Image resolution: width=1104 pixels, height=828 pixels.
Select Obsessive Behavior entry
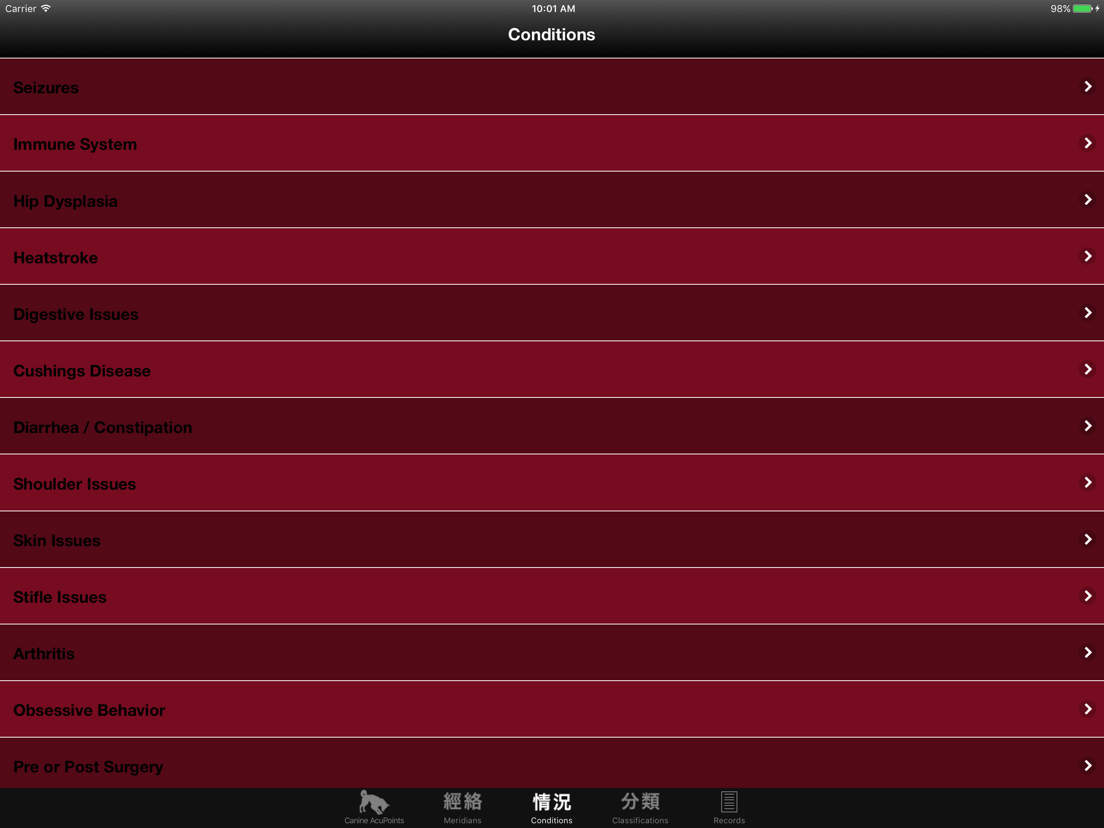552,709
